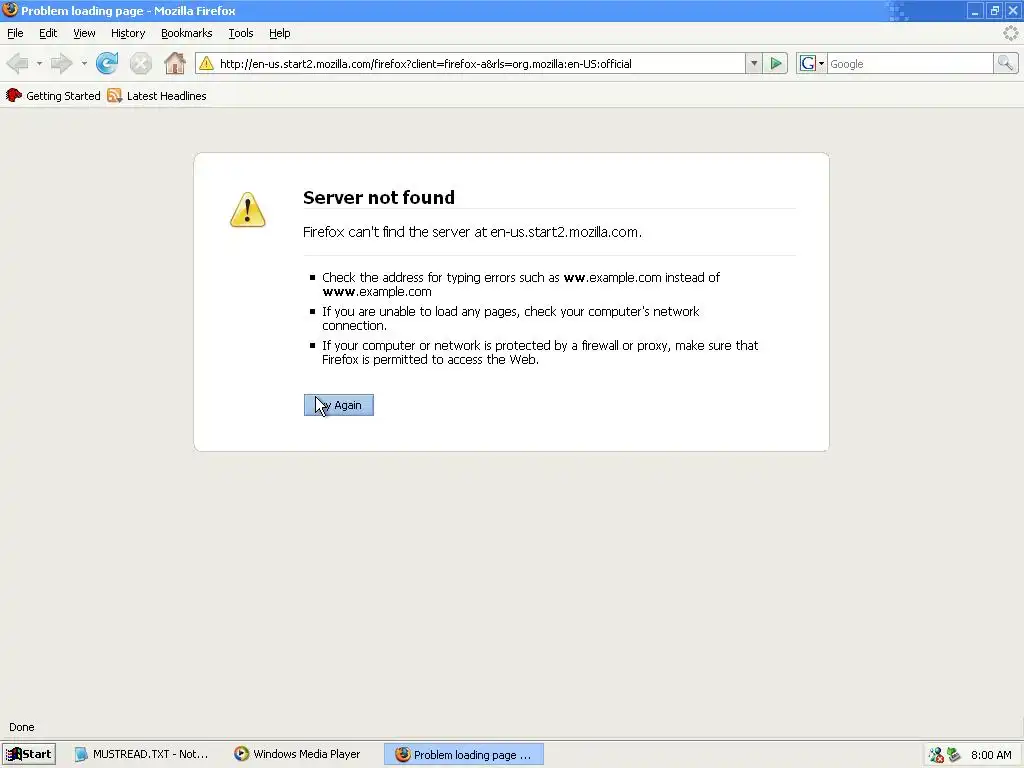
Task: Click the Forward arrow button
Action: (61, 63)
